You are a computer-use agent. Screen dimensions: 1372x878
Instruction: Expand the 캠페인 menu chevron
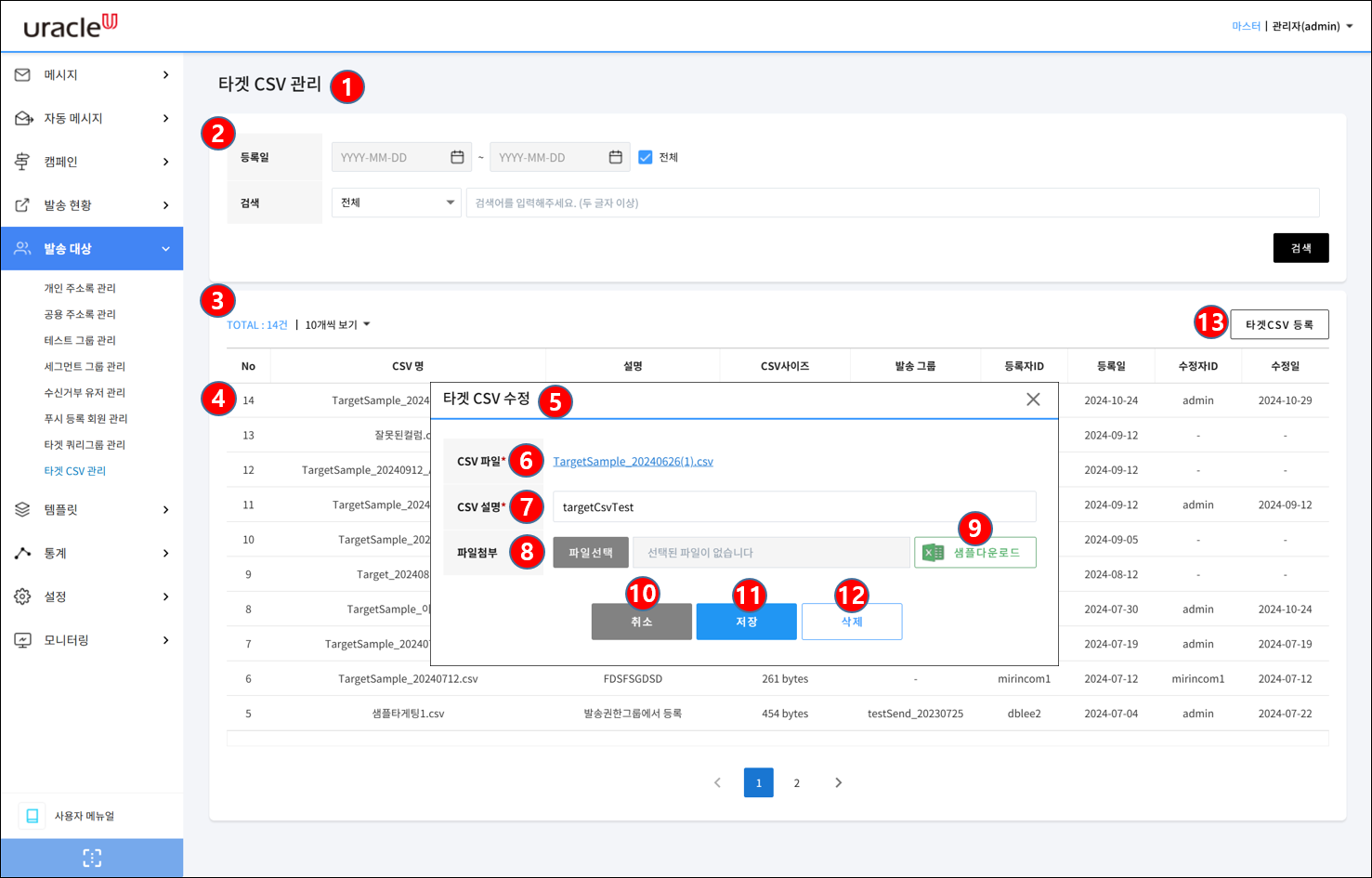(165, 162)
